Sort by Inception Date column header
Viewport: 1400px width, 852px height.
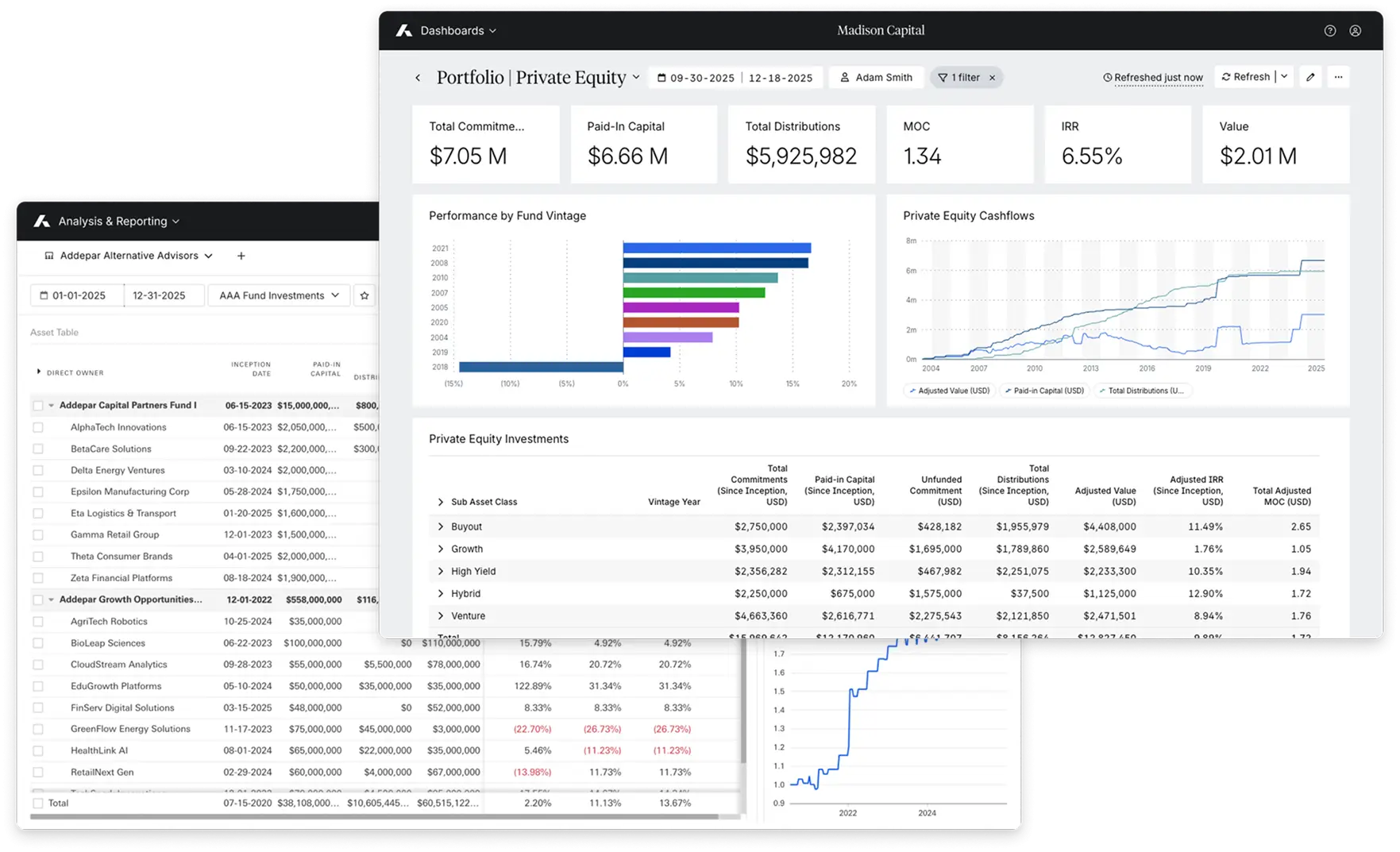point(251,368)
